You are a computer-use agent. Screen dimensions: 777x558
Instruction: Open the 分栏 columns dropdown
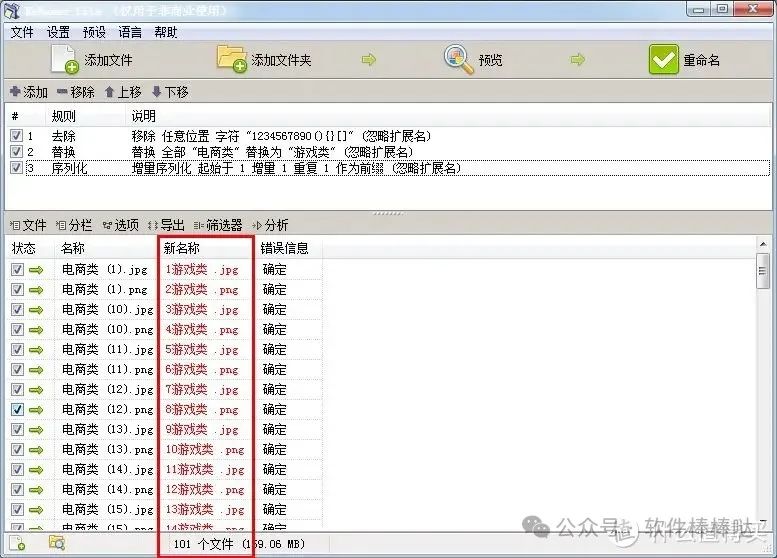pos(74,225)
